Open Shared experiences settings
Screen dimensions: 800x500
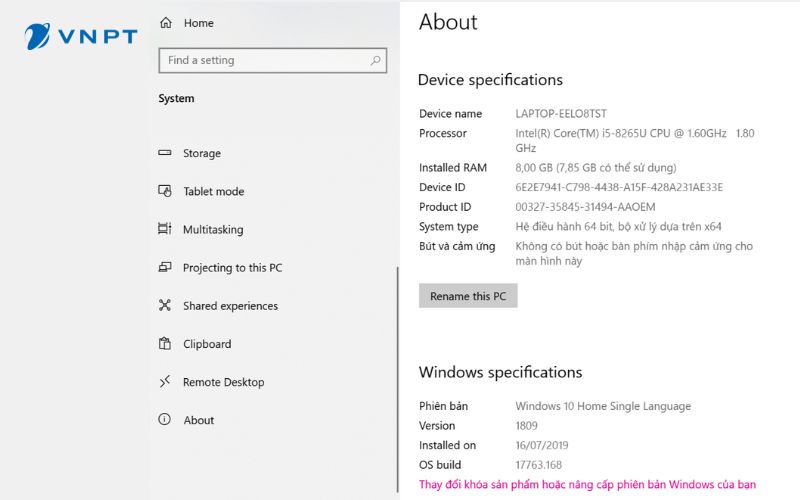coord(230,307)
